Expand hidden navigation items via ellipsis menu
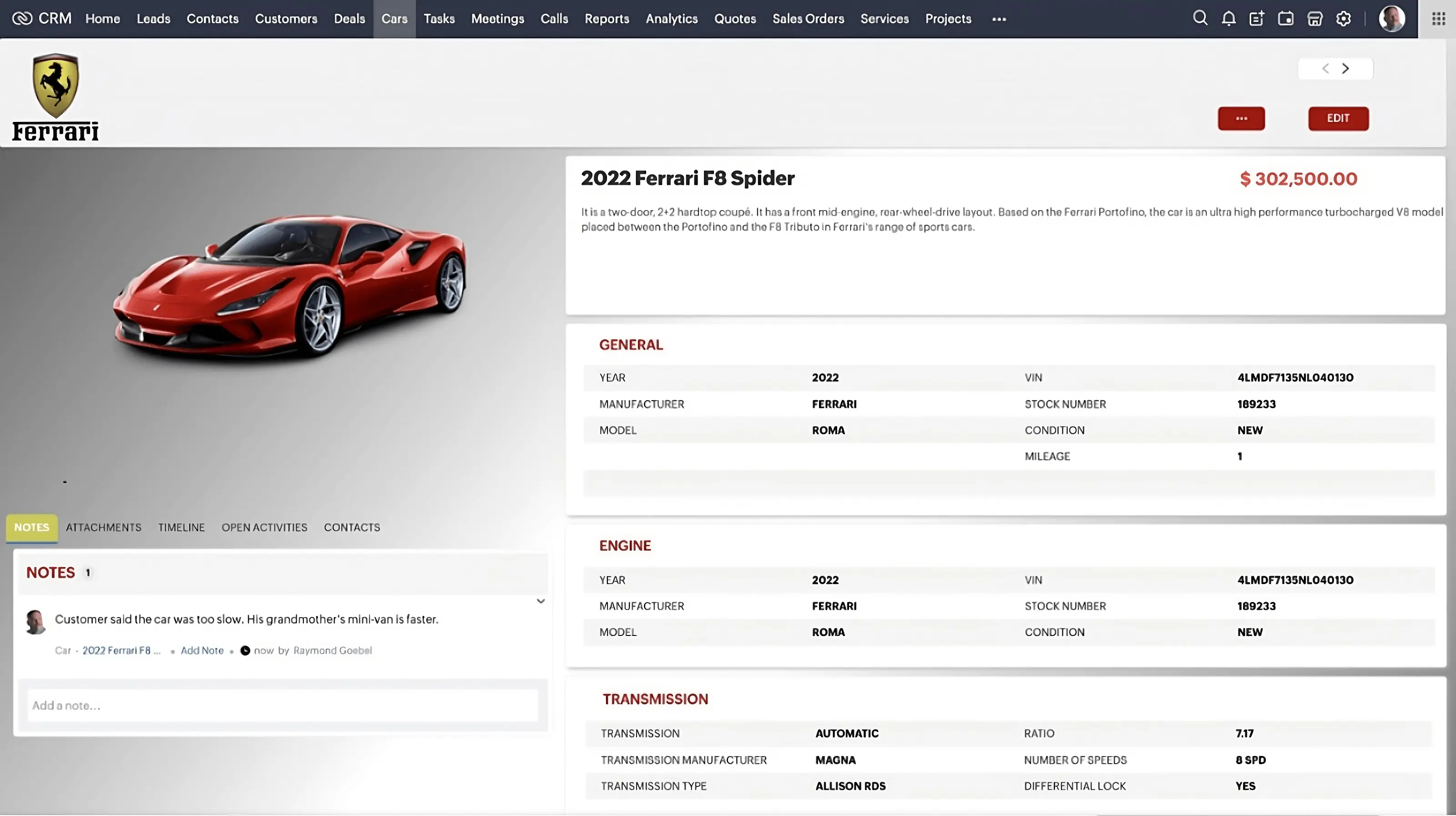The height and width of the screenshot is (816, 1456). (999, 19)
